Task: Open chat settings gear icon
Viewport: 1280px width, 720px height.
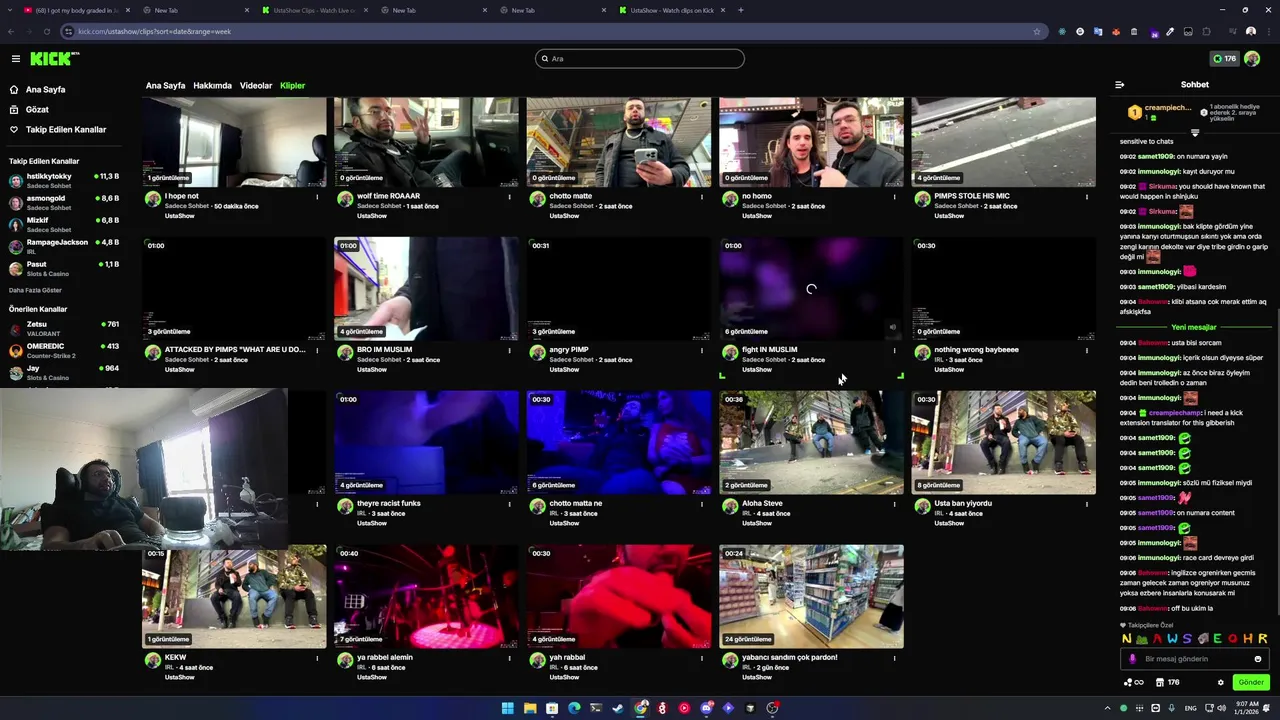Action: 1220,683
